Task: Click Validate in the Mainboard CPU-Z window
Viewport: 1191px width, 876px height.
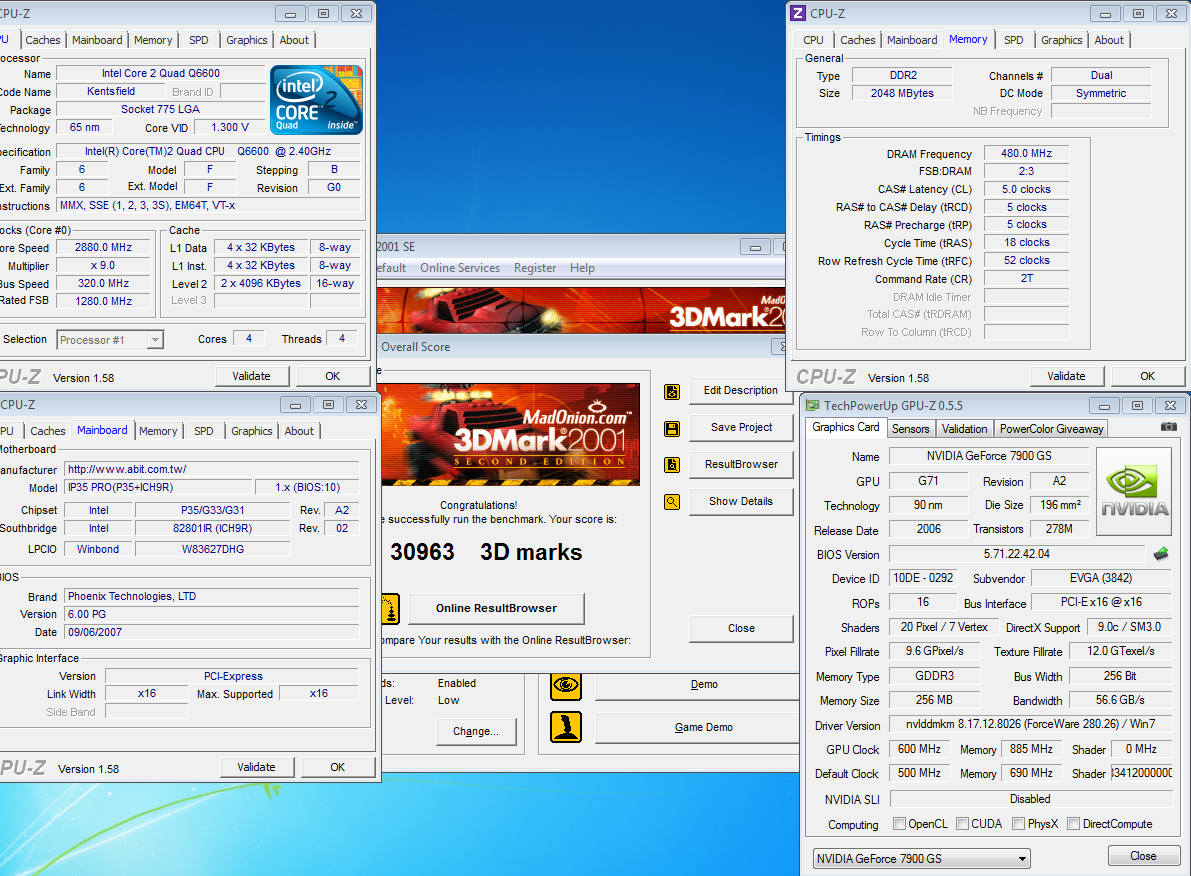Action: [x=256, y=767]
